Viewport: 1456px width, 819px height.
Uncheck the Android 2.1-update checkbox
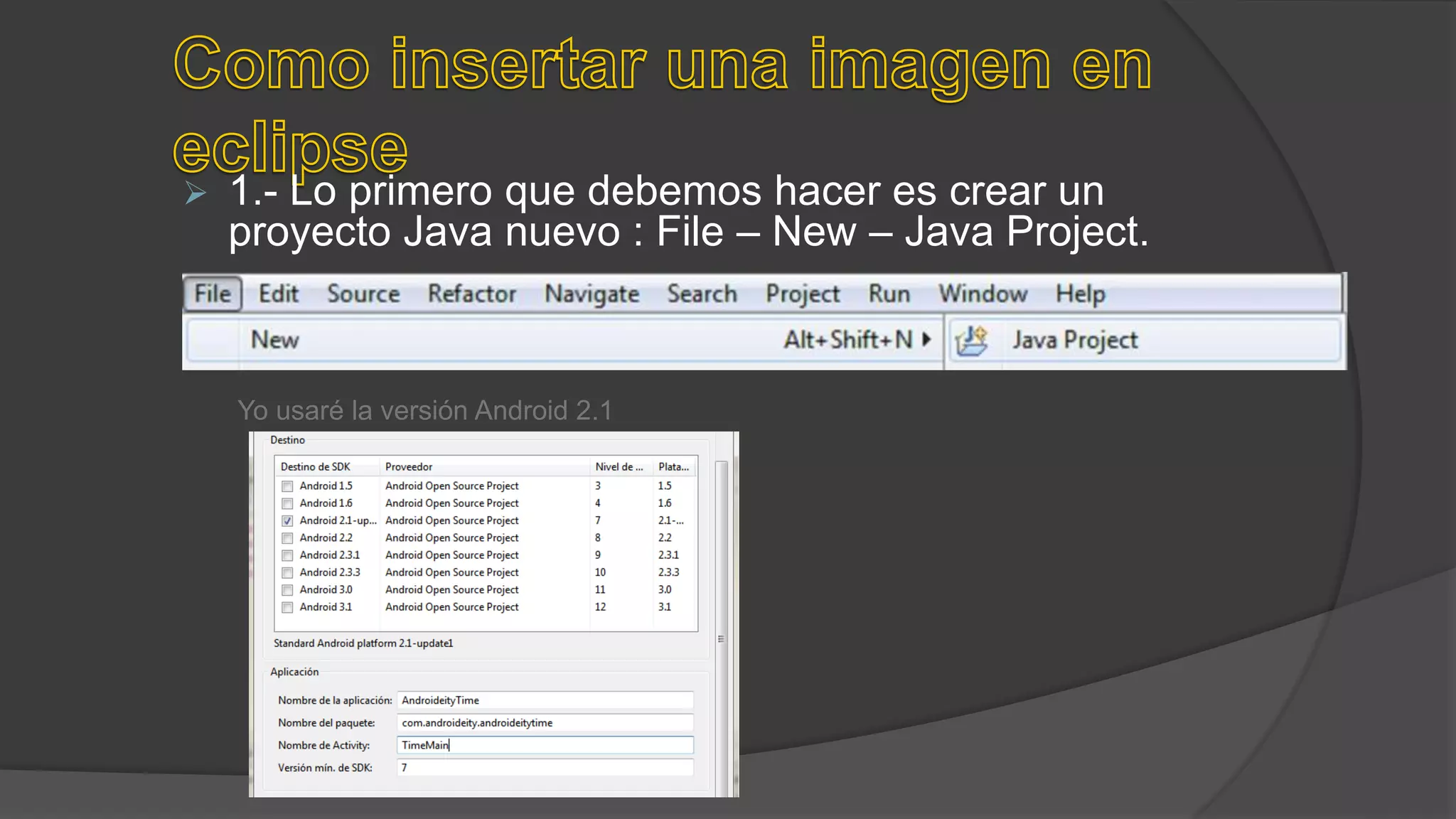click(287, 521)
